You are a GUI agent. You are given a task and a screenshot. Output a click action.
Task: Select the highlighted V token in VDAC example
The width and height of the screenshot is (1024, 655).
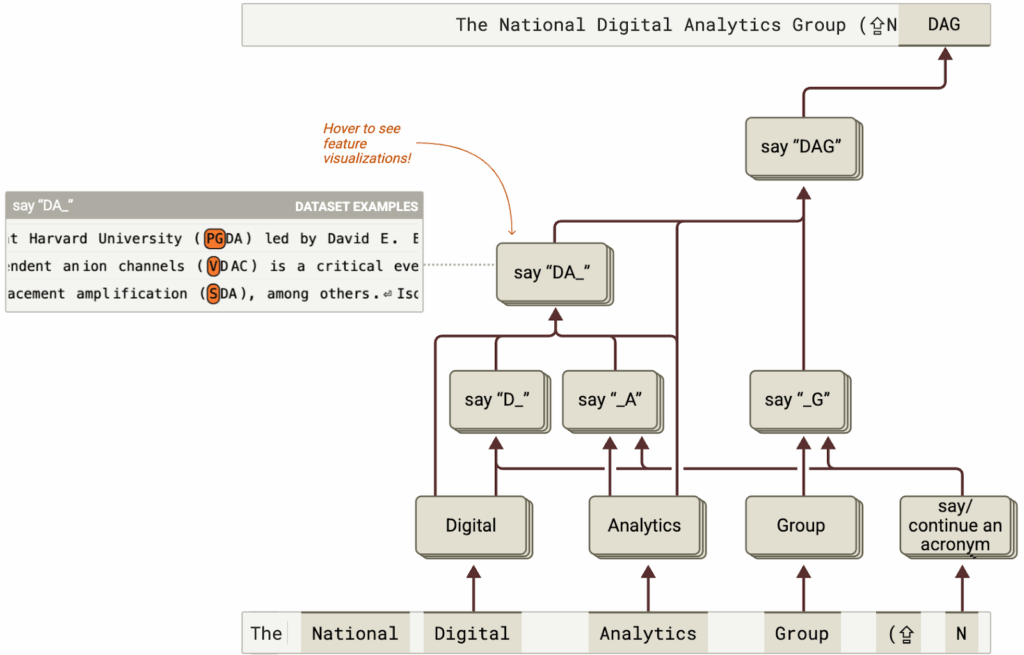tap(213, 267)
